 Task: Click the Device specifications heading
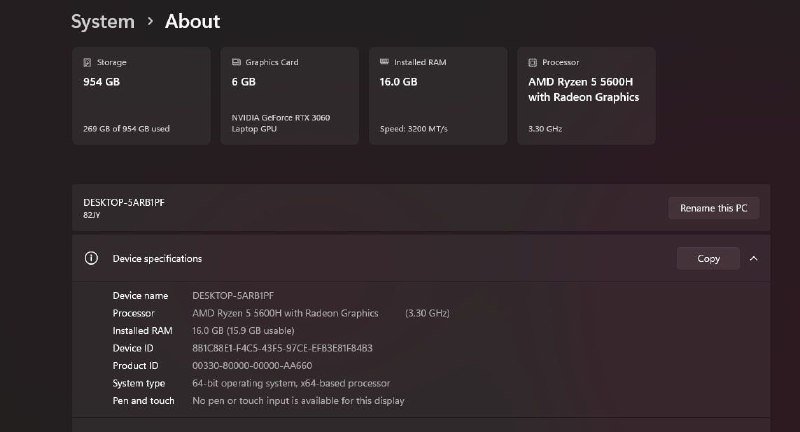157,259
